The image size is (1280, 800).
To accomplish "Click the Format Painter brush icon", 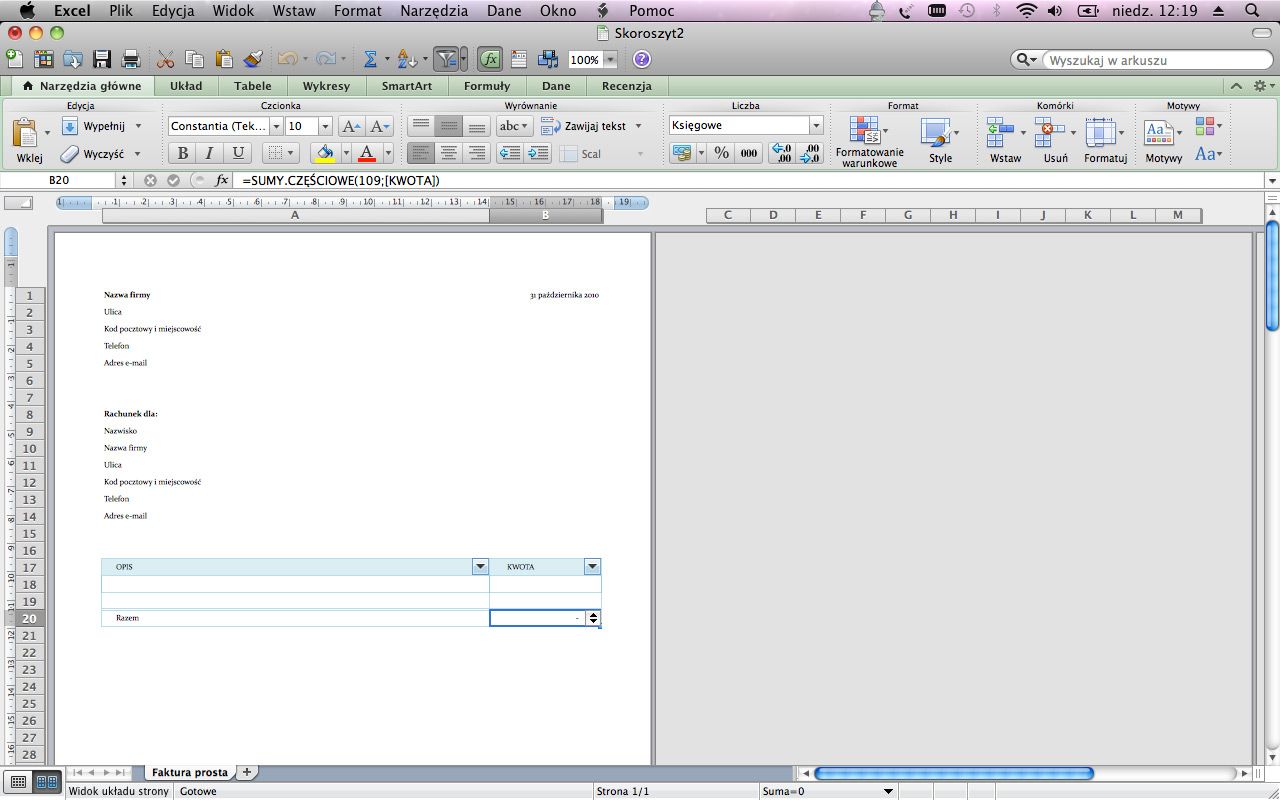I will tap(252, 59).
